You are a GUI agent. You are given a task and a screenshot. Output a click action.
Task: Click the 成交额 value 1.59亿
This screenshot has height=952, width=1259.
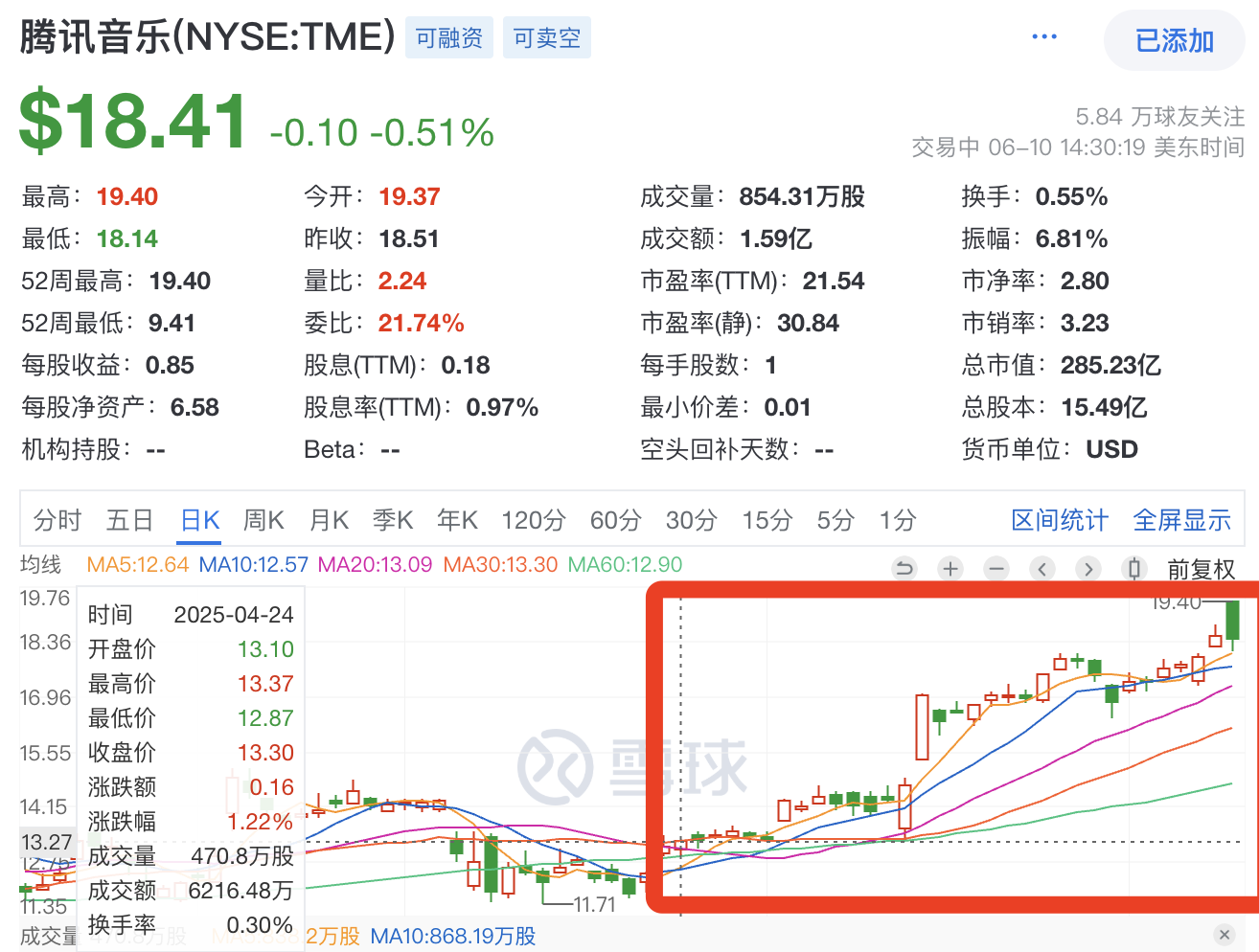coord(776,238)
